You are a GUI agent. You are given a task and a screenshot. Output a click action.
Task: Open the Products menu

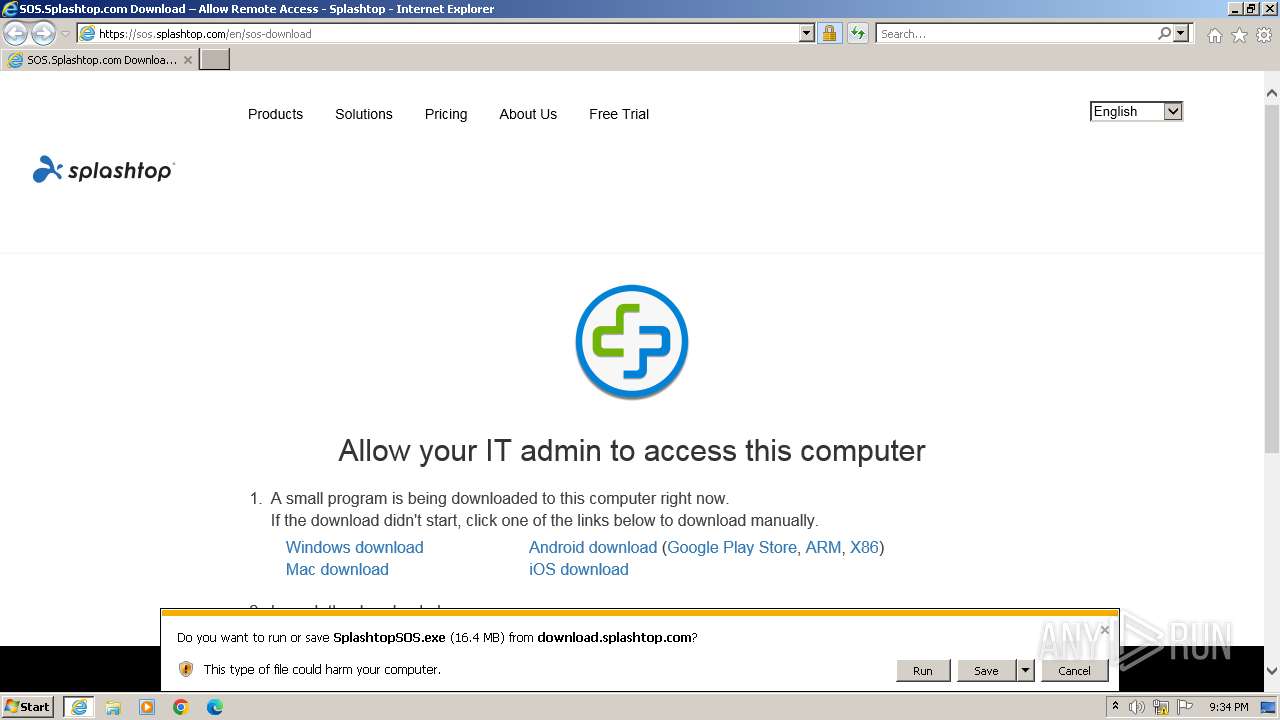(275, 114)
